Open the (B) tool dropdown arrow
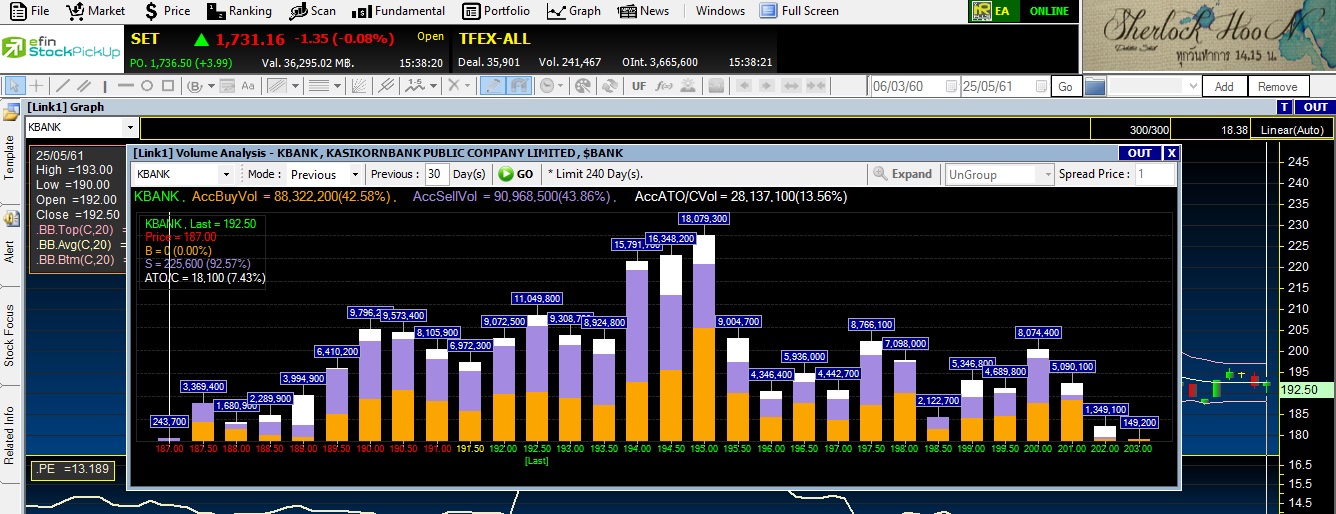Screen dimensions: 1336x514 [x=211, y=86]
